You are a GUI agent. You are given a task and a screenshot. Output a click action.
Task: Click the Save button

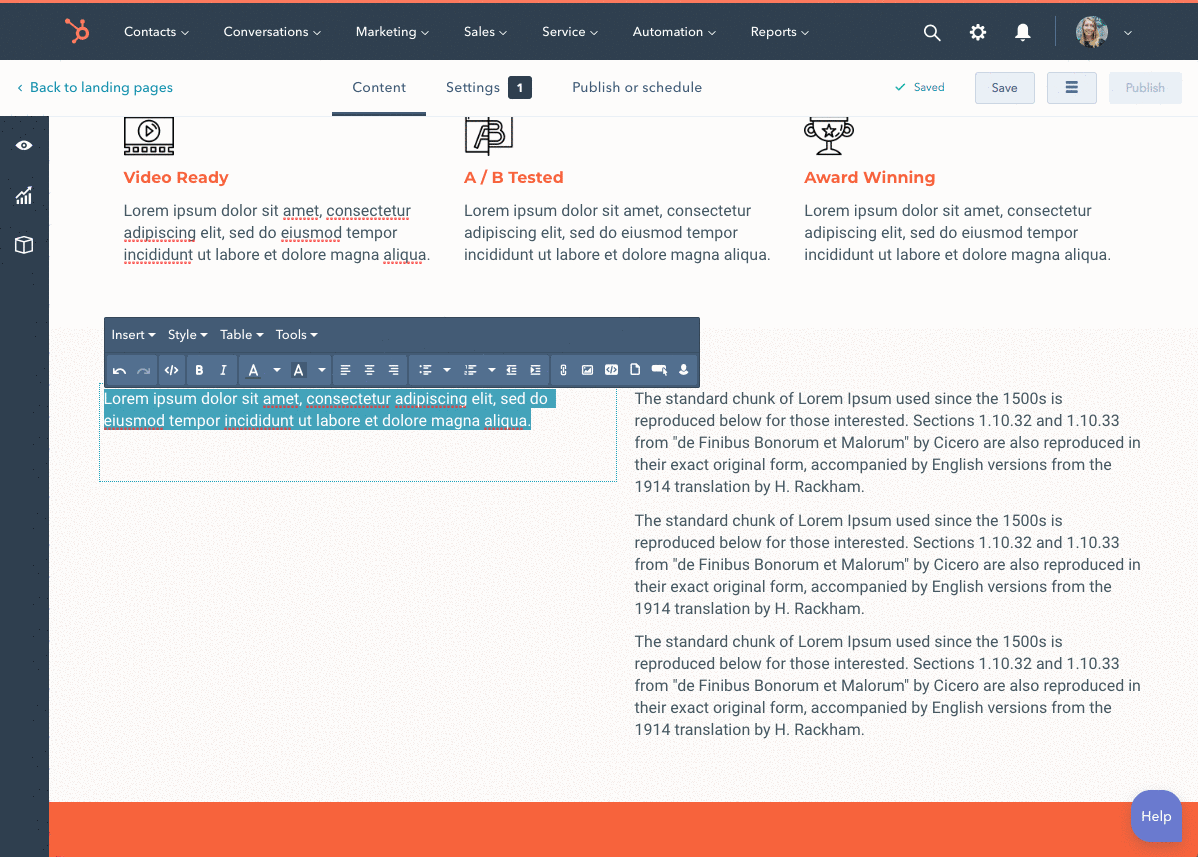click(x=1004, y=88)
